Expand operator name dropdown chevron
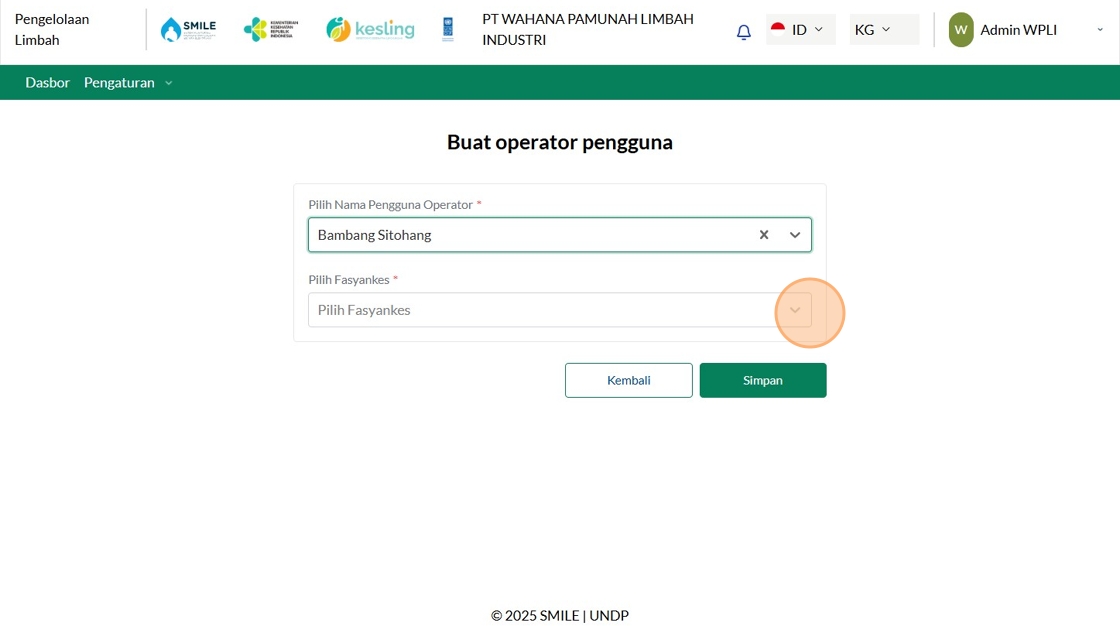This screenshot has width=1120, height=626. point(795,234)
